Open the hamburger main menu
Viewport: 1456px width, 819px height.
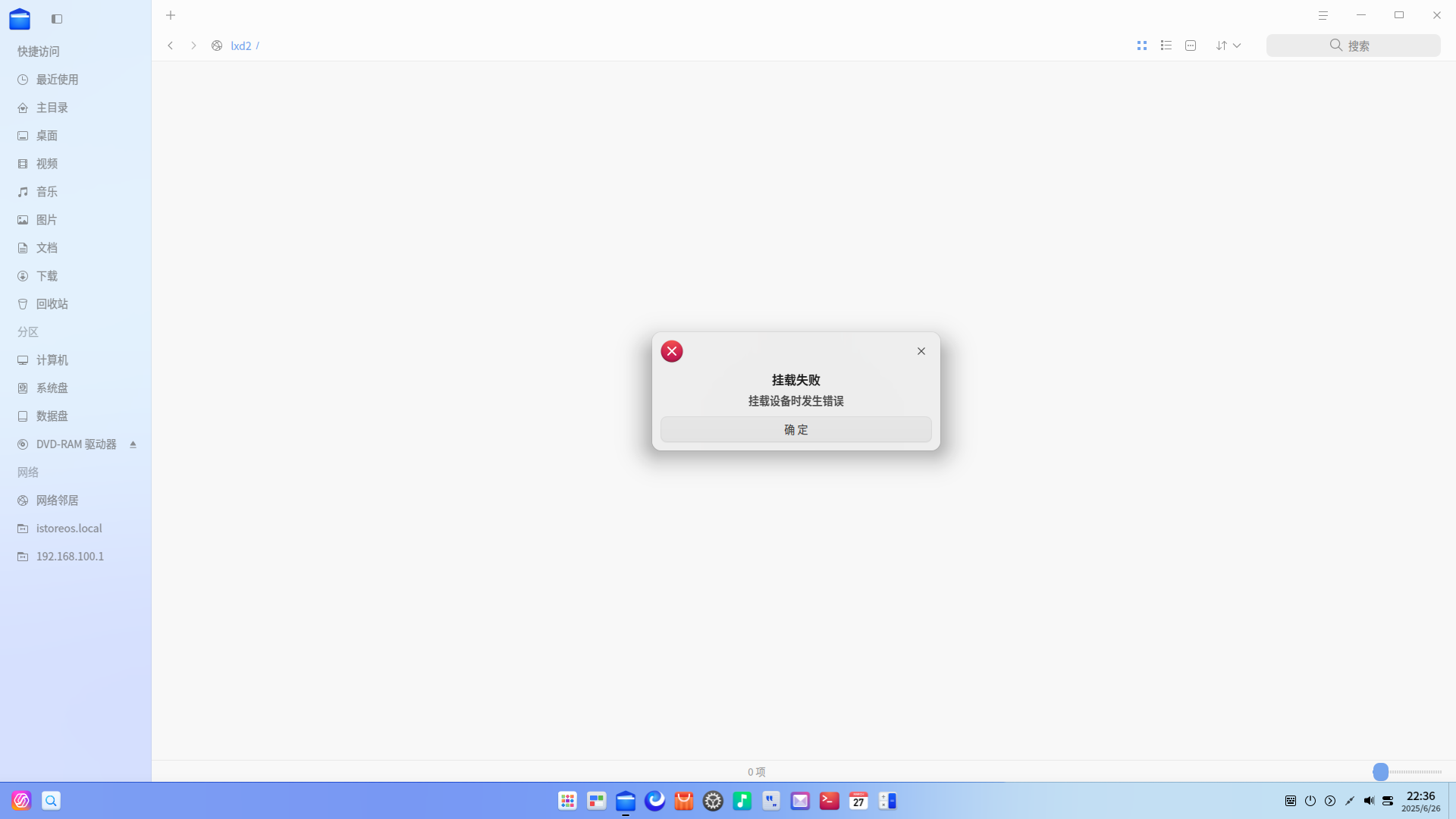point(1323,15)
